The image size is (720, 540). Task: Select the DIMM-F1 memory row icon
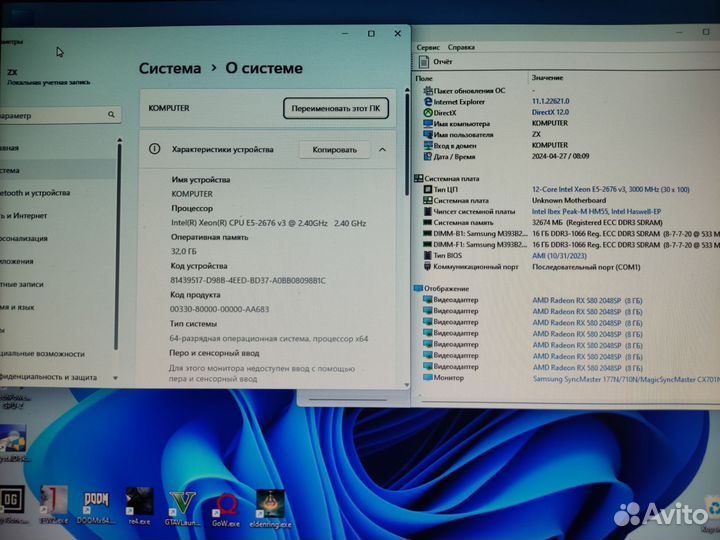(x=428, y=245)
